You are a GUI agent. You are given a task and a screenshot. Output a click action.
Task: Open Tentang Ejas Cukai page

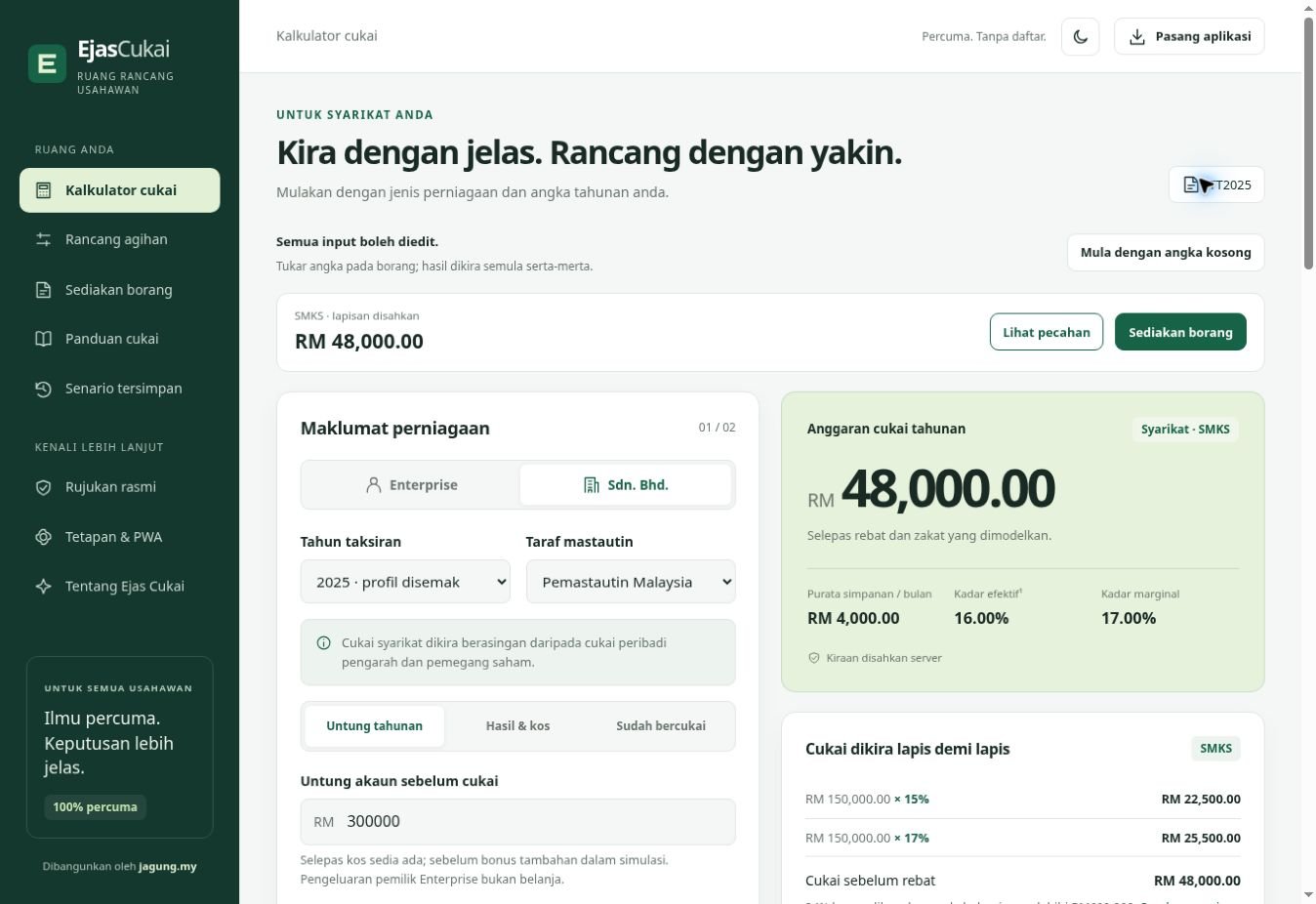[120, 587]
